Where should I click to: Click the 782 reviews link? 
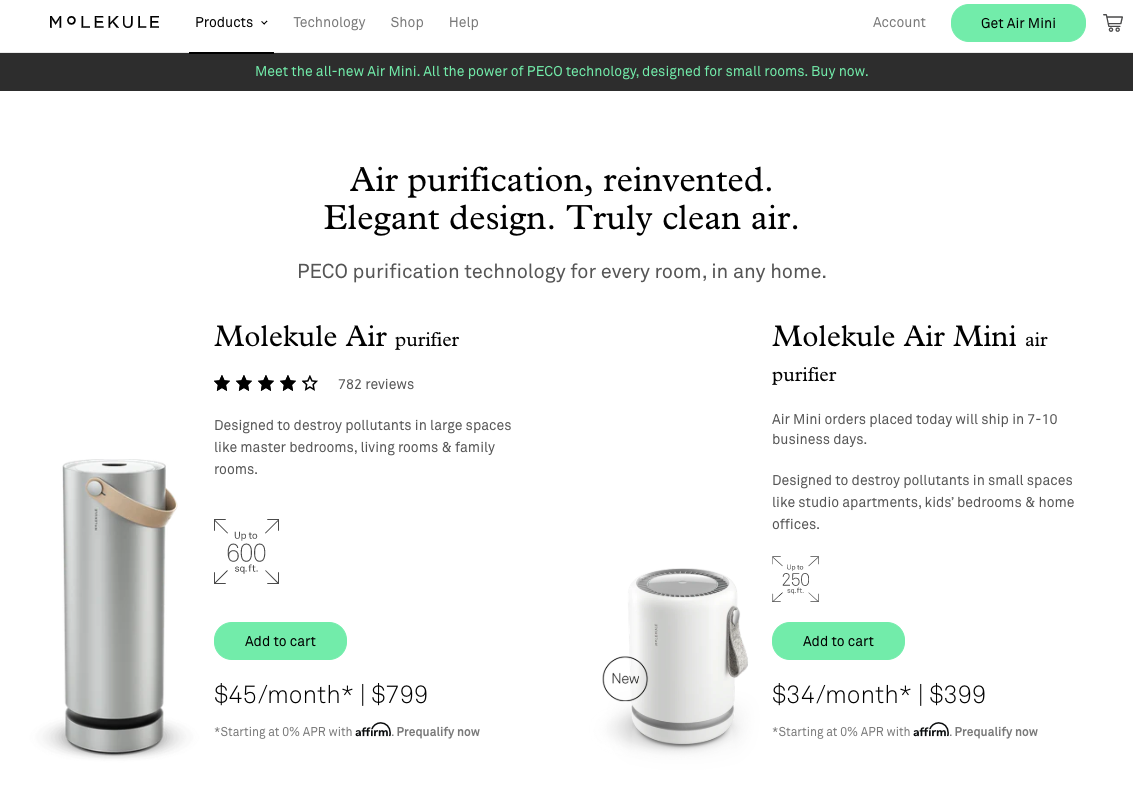[375, 383]
